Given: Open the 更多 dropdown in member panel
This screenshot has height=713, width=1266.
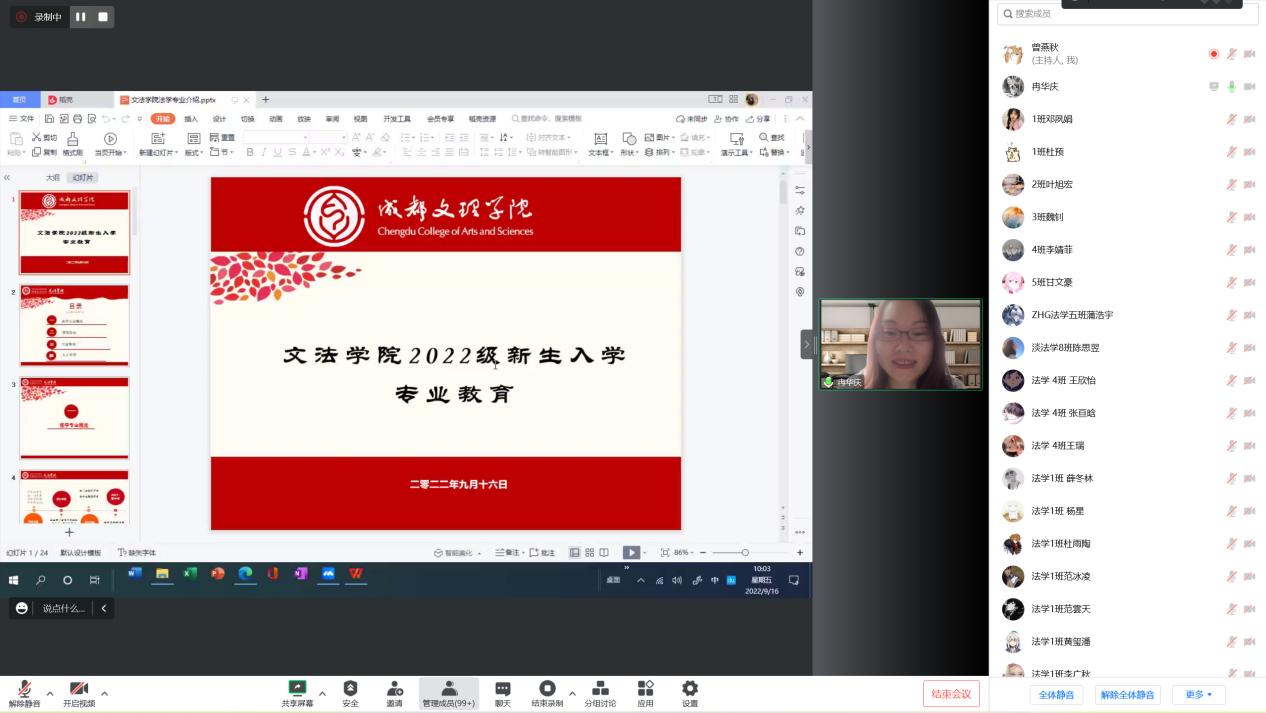Looking at the screenshot, I should [1198, 695].
